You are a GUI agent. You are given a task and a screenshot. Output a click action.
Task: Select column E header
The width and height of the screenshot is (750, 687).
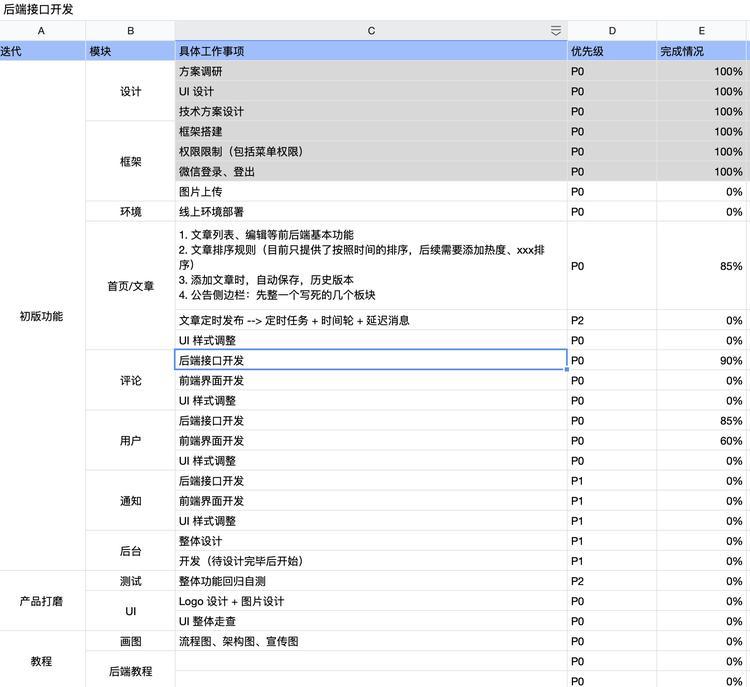click(702, 31)
